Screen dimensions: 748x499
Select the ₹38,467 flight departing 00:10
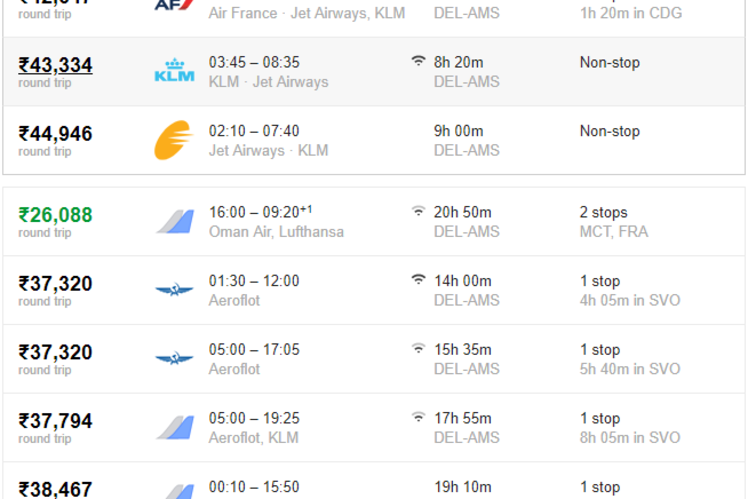pos(374,481)
